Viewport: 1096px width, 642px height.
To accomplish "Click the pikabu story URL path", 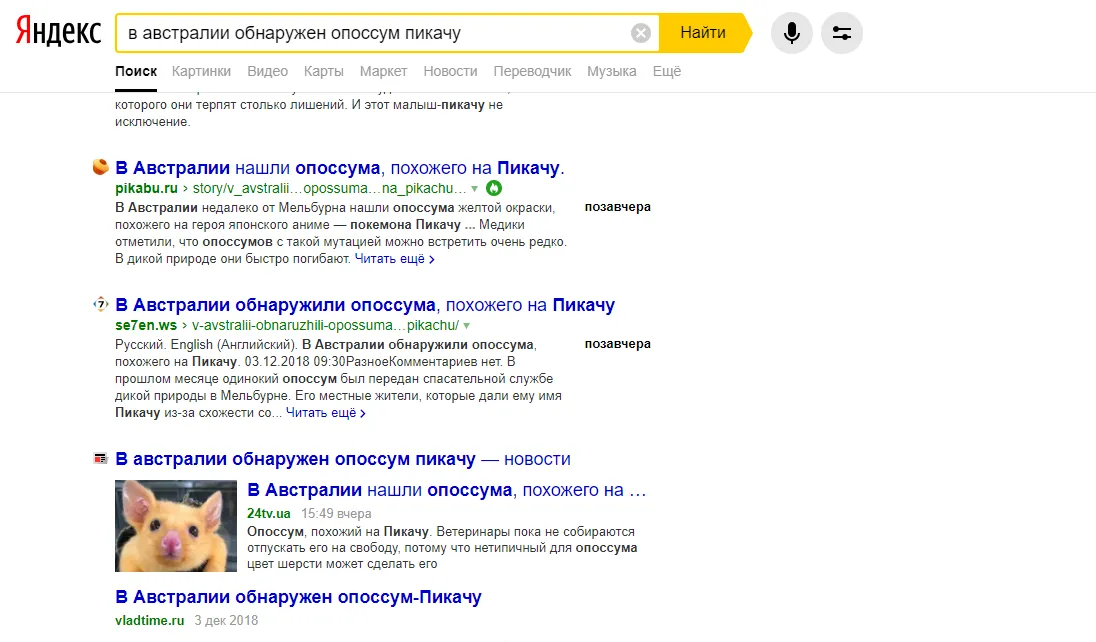I will pyautogui.click(x=329, y=188).
